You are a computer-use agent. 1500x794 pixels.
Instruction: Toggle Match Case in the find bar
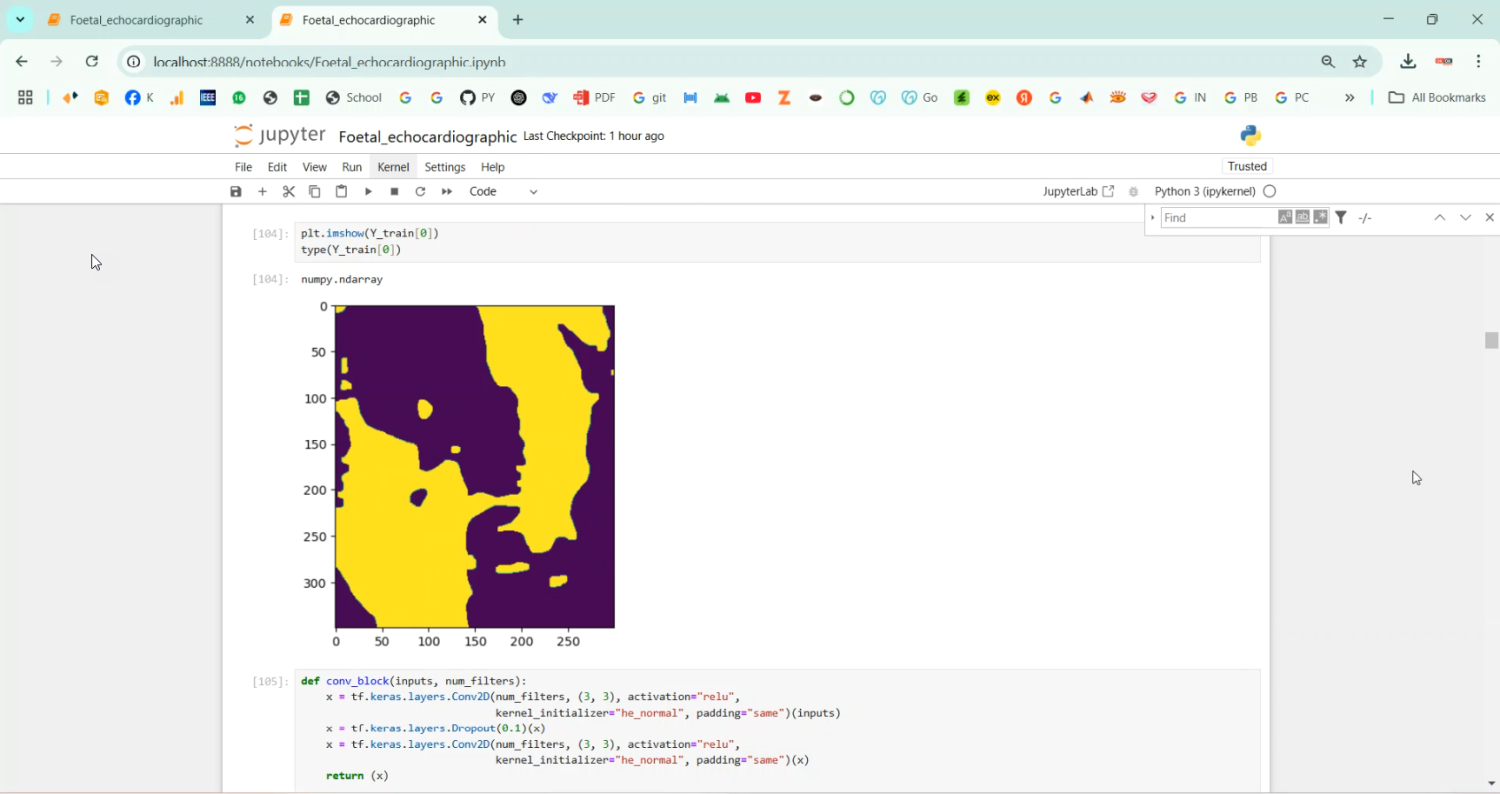[1285, 217]
